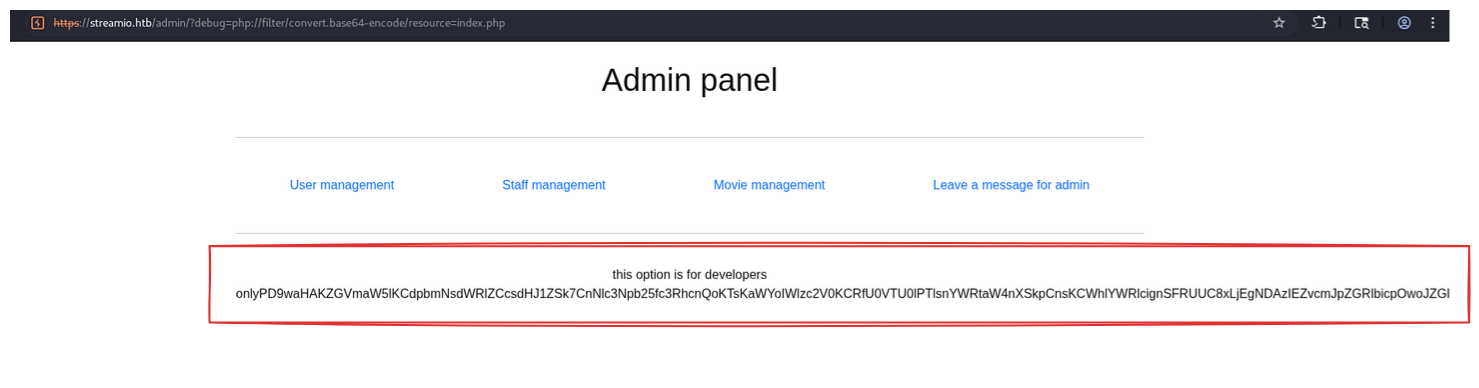
Task: Open the browser profile avatar
Action: 1404,23
